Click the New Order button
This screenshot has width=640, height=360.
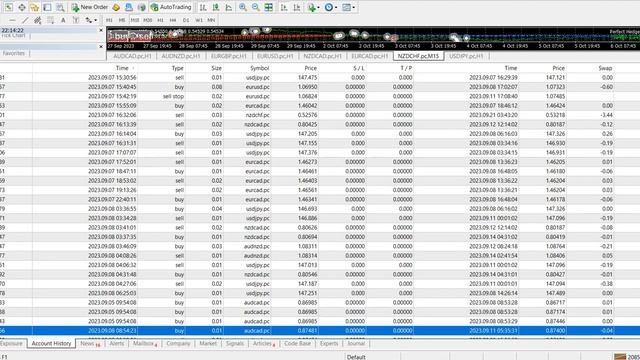pos(90,7)
